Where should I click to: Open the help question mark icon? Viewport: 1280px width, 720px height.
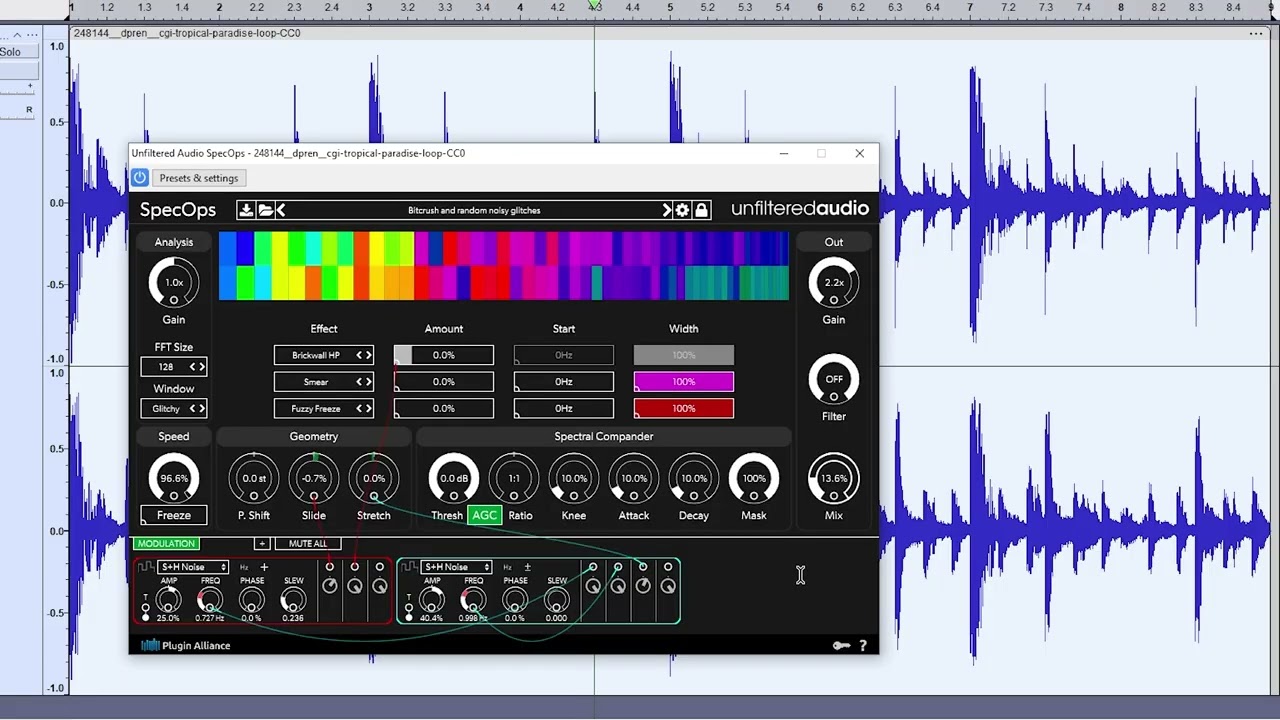[x=863, y=646]
